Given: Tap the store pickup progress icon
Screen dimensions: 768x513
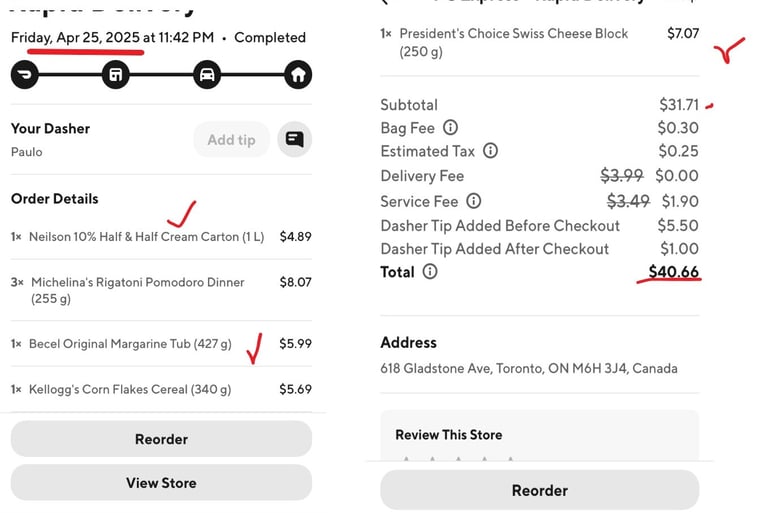Looking at the screenshot, I should (116, 75).
